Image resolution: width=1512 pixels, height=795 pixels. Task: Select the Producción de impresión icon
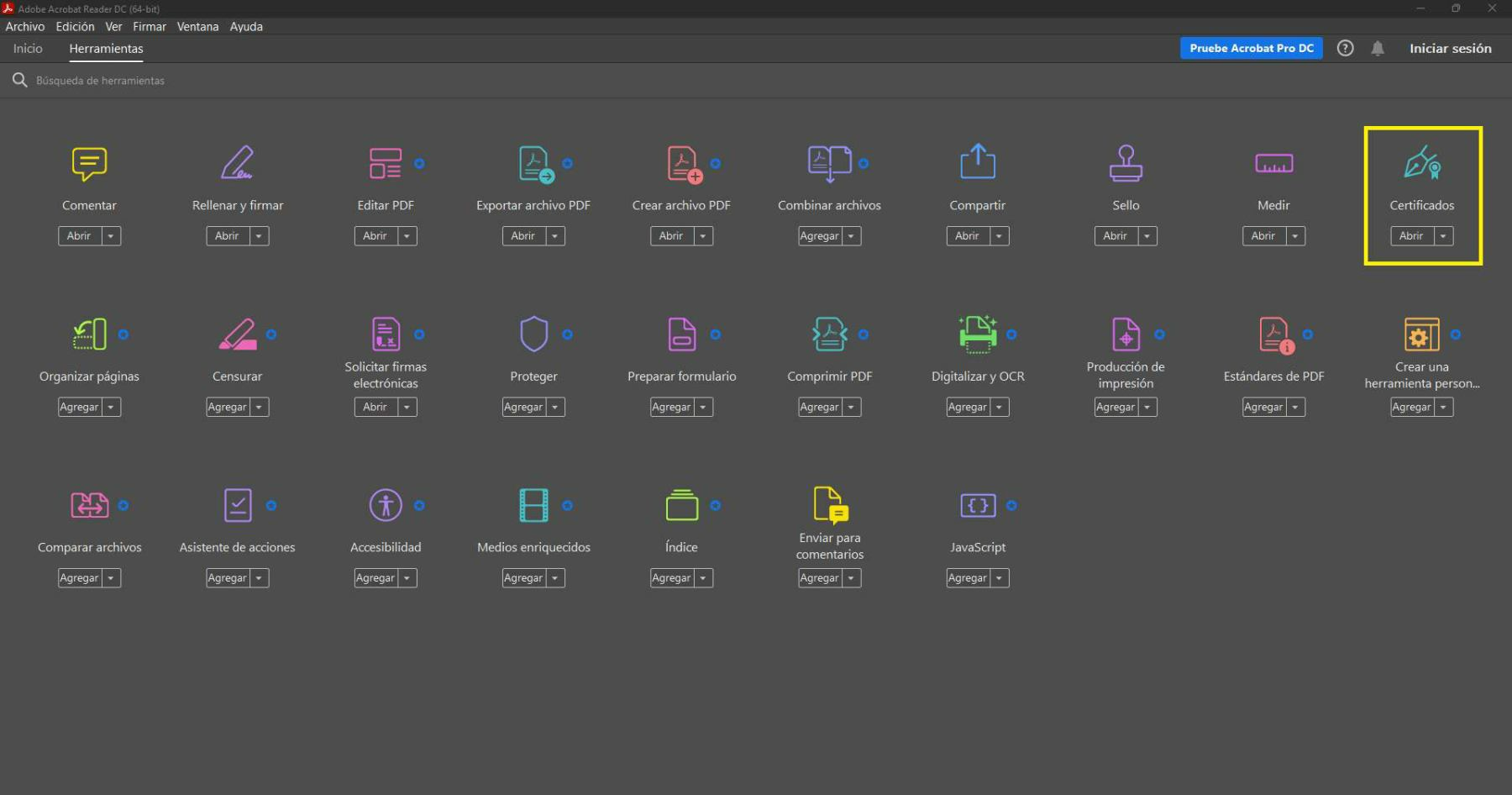[x=1126, y=334]
